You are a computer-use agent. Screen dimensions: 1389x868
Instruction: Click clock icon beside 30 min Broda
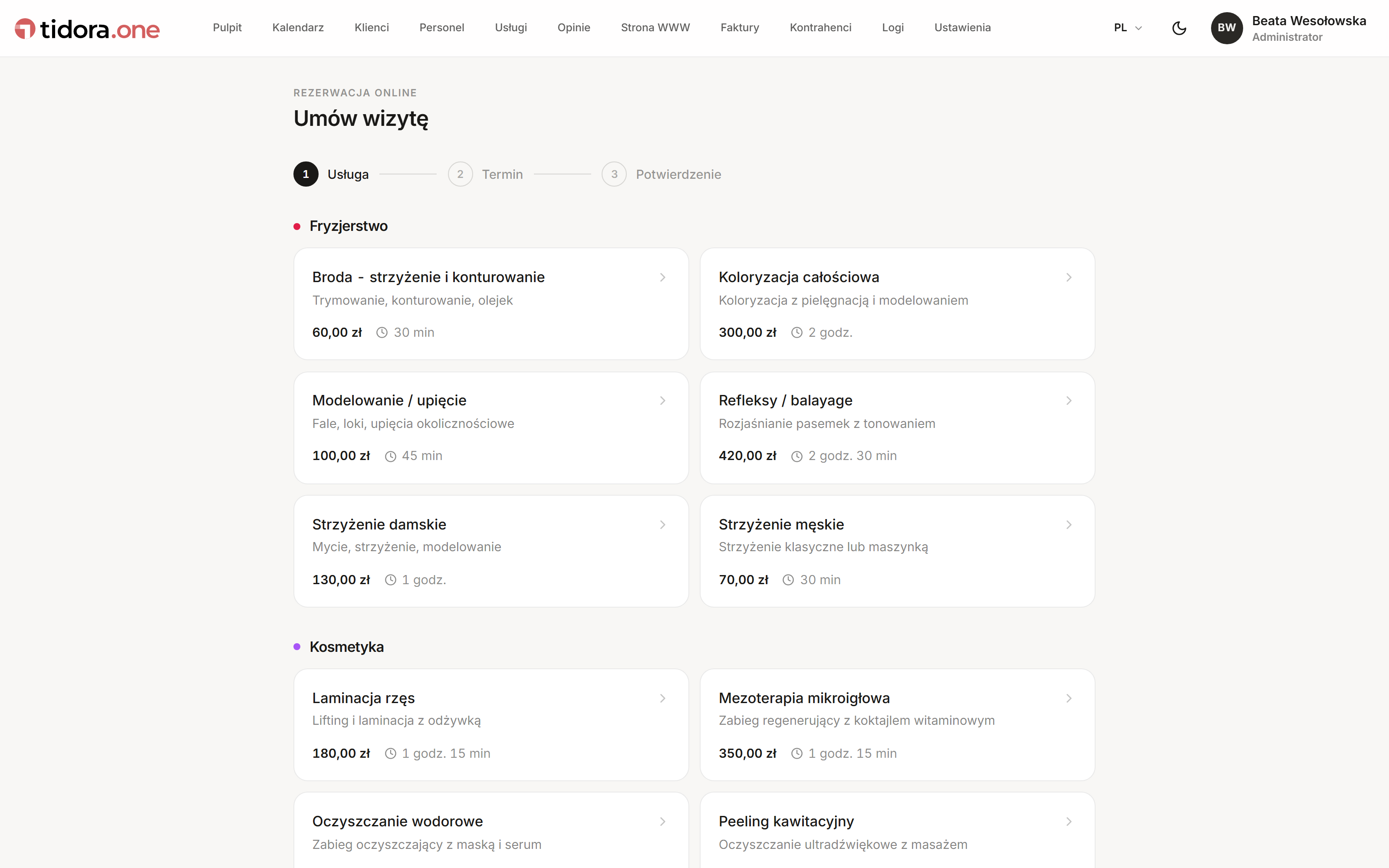click(382, 332)
